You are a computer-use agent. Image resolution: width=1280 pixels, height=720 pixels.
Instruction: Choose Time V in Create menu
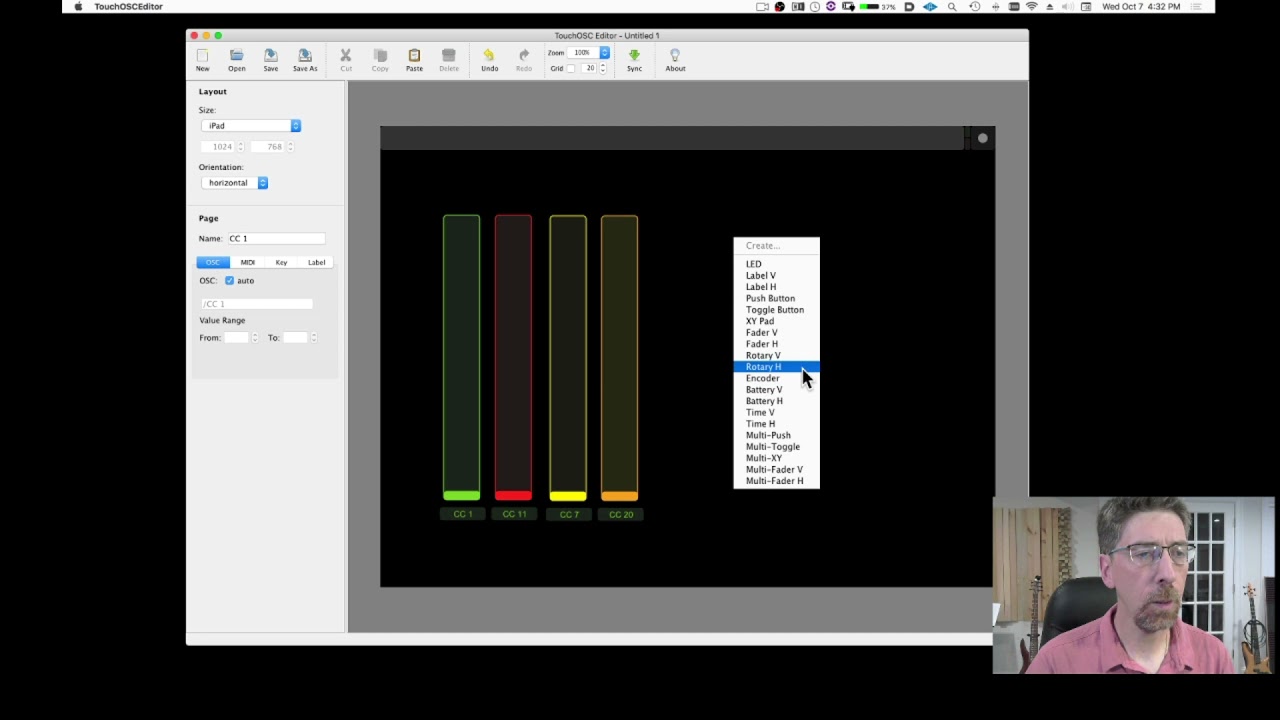tap(776, 412)
